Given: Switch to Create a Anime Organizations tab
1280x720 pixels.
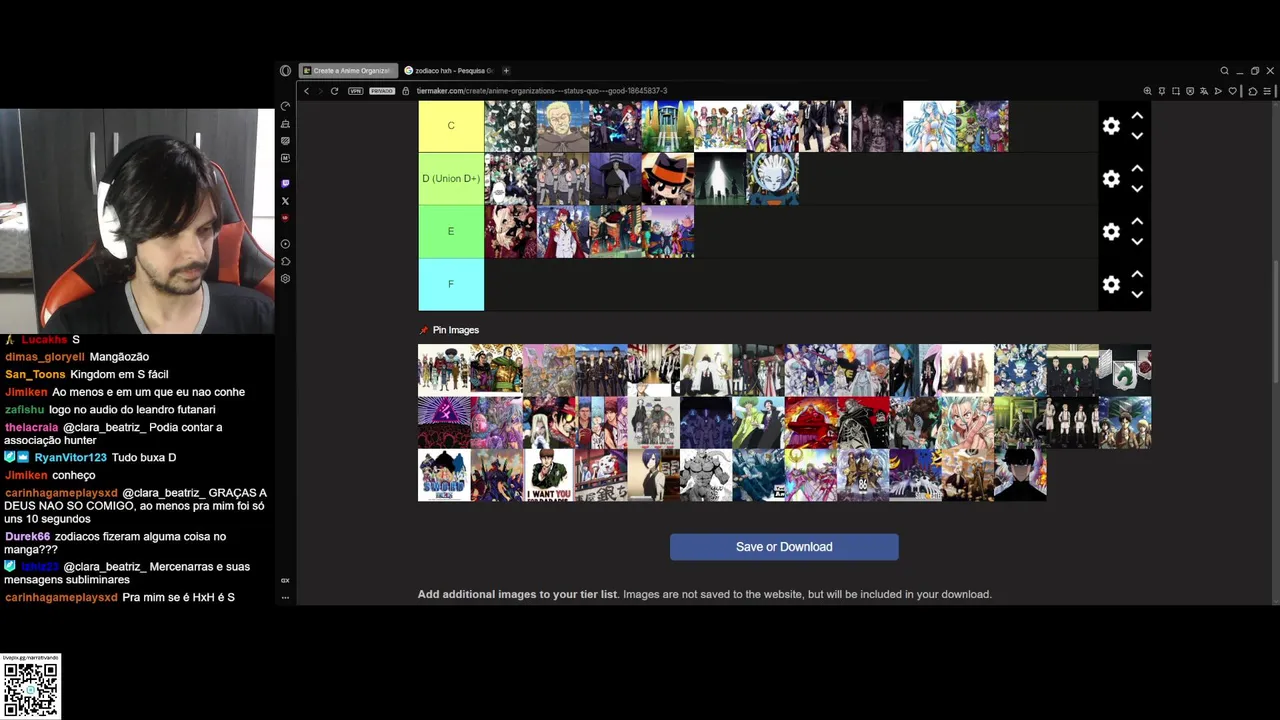Looking at the screenshot, I should click(x=348, y=71).
